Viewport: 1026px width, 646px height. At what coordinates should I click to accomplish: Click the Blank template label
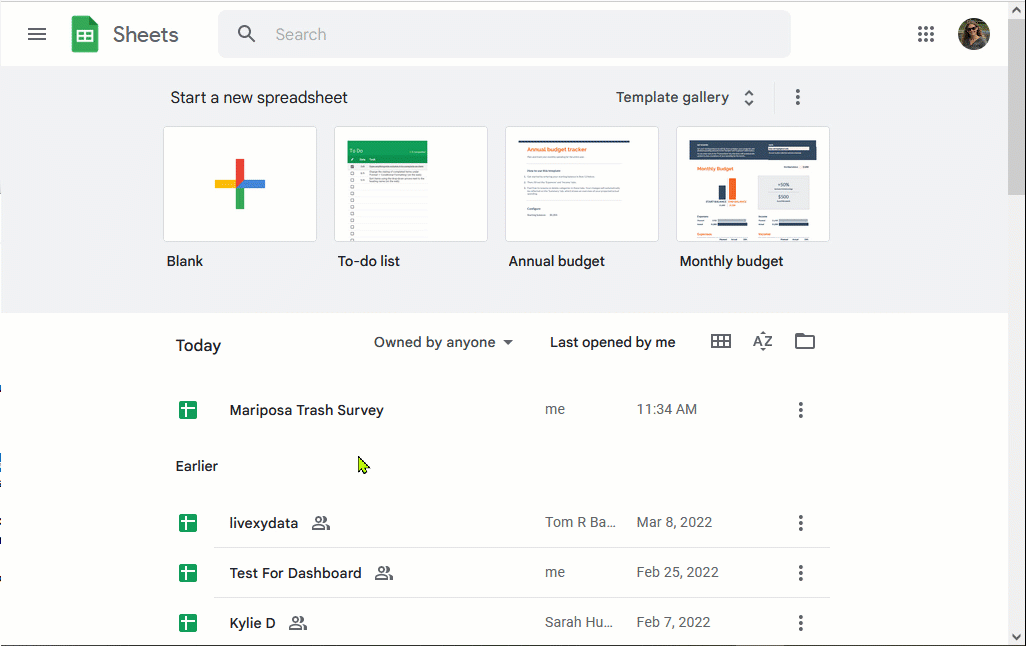185,261
